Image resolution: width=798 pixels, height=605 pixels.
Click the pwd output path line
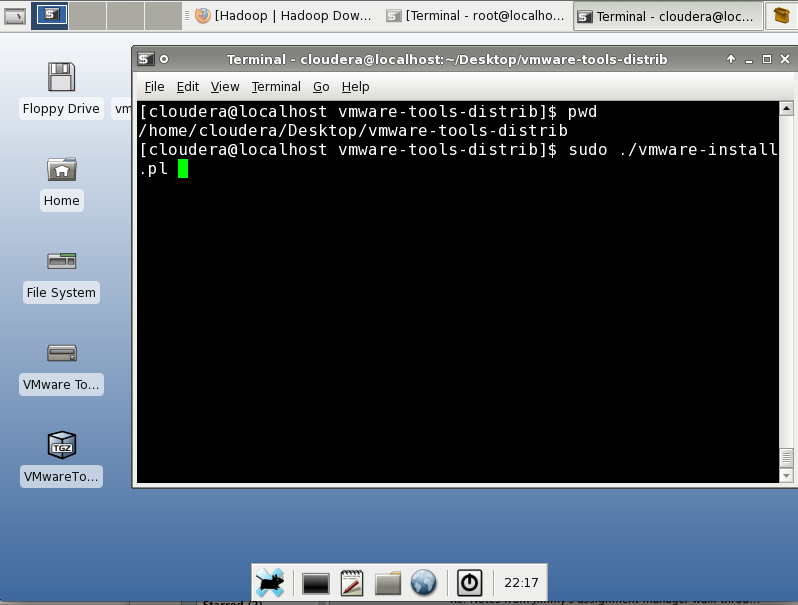tap(353, 131)
